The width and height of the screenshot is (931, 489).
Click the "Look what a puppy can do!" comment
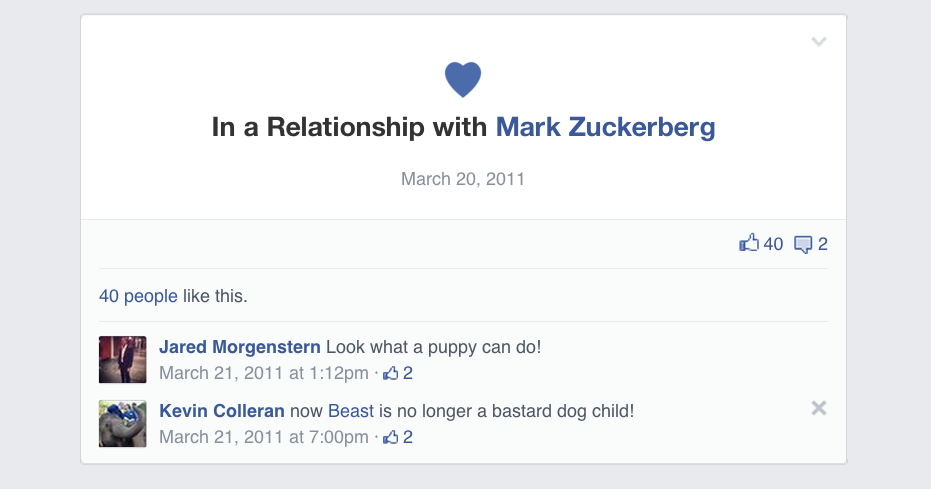pyautogui.click(x=434, y=347)
